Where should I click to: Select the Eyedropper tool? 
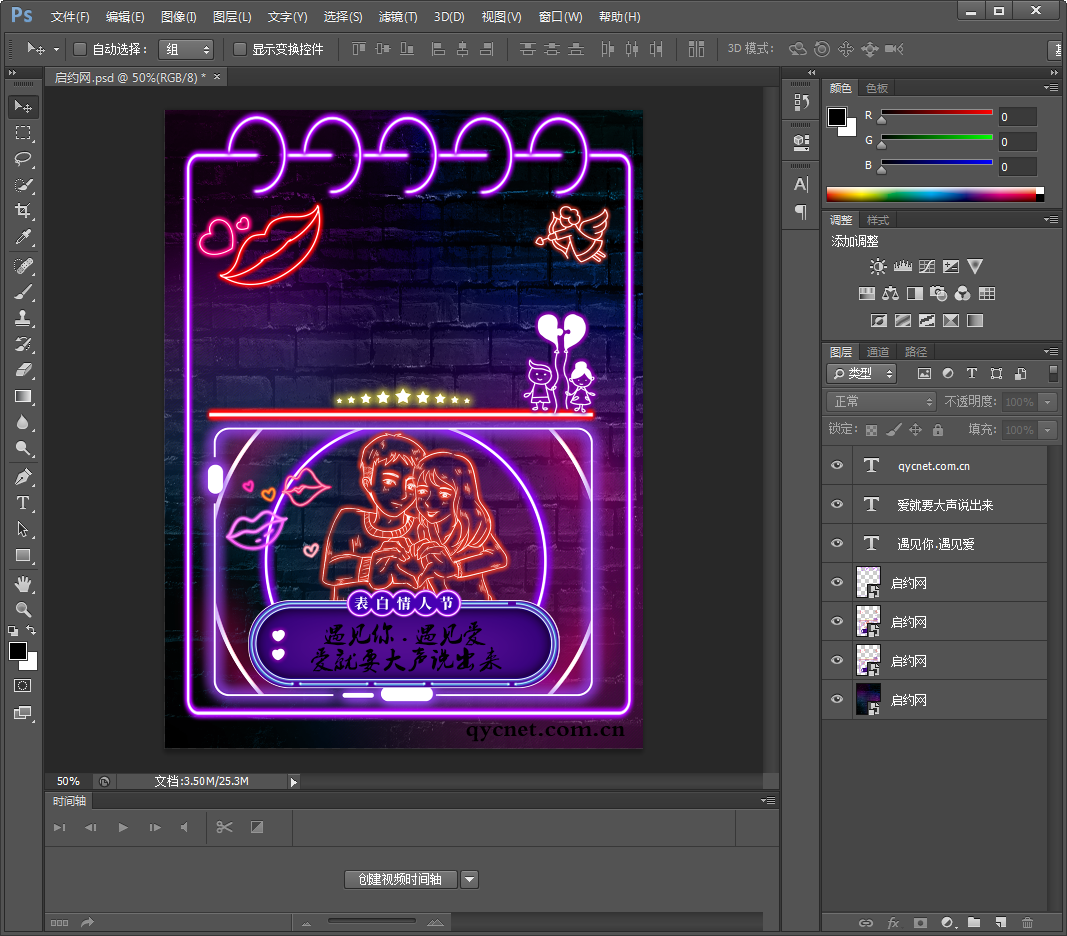[x=23, y=238]
